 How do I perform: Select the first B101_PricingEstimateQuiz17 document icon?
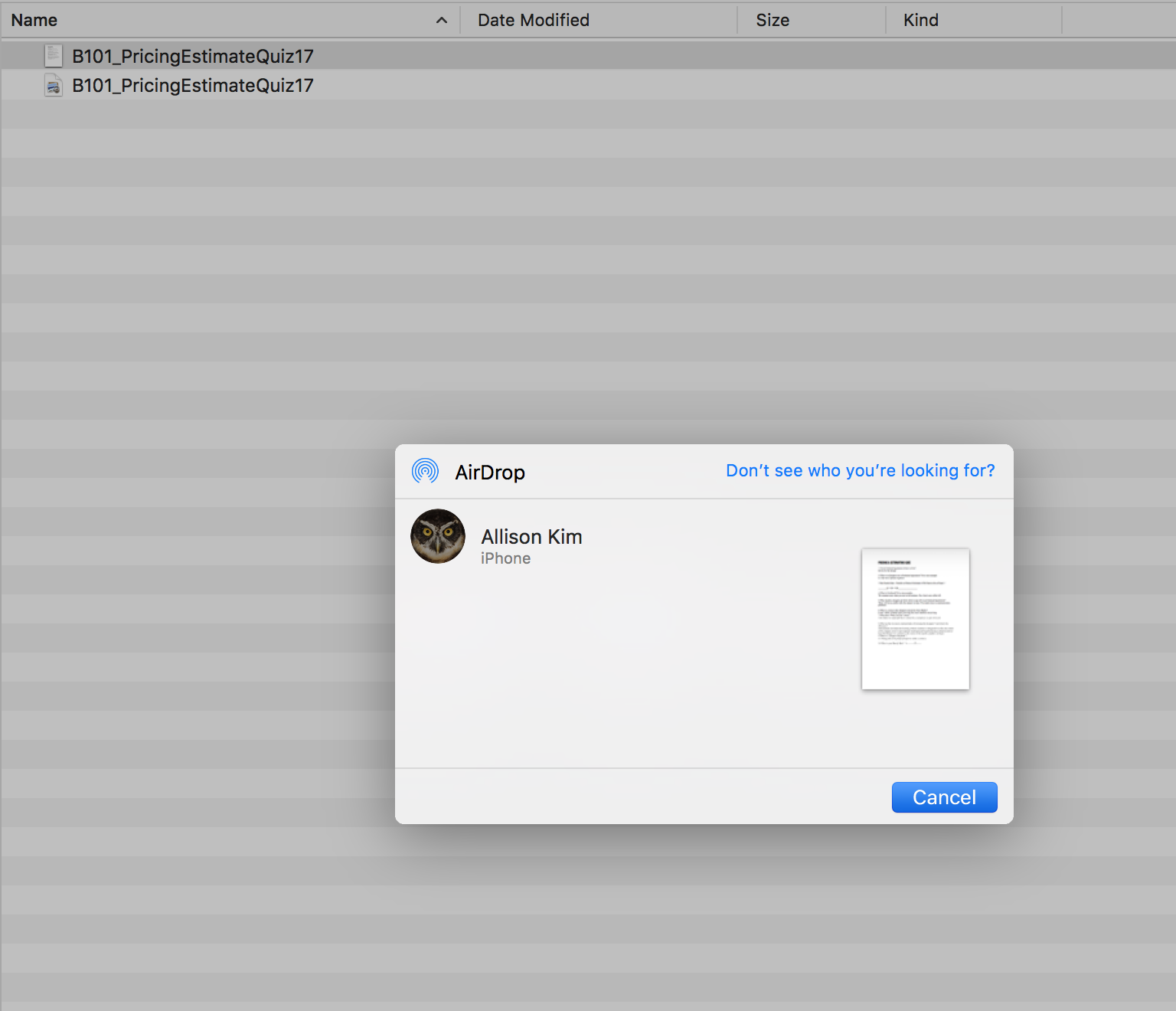tap(53, 55)
